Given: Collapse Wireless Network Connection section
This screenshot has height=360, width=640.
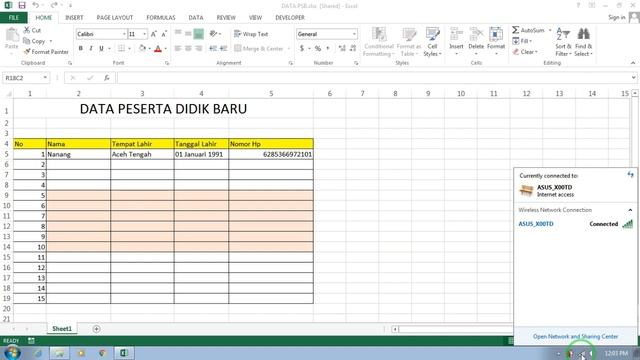Looking at the screenshot, I should (x=630, y=210).
